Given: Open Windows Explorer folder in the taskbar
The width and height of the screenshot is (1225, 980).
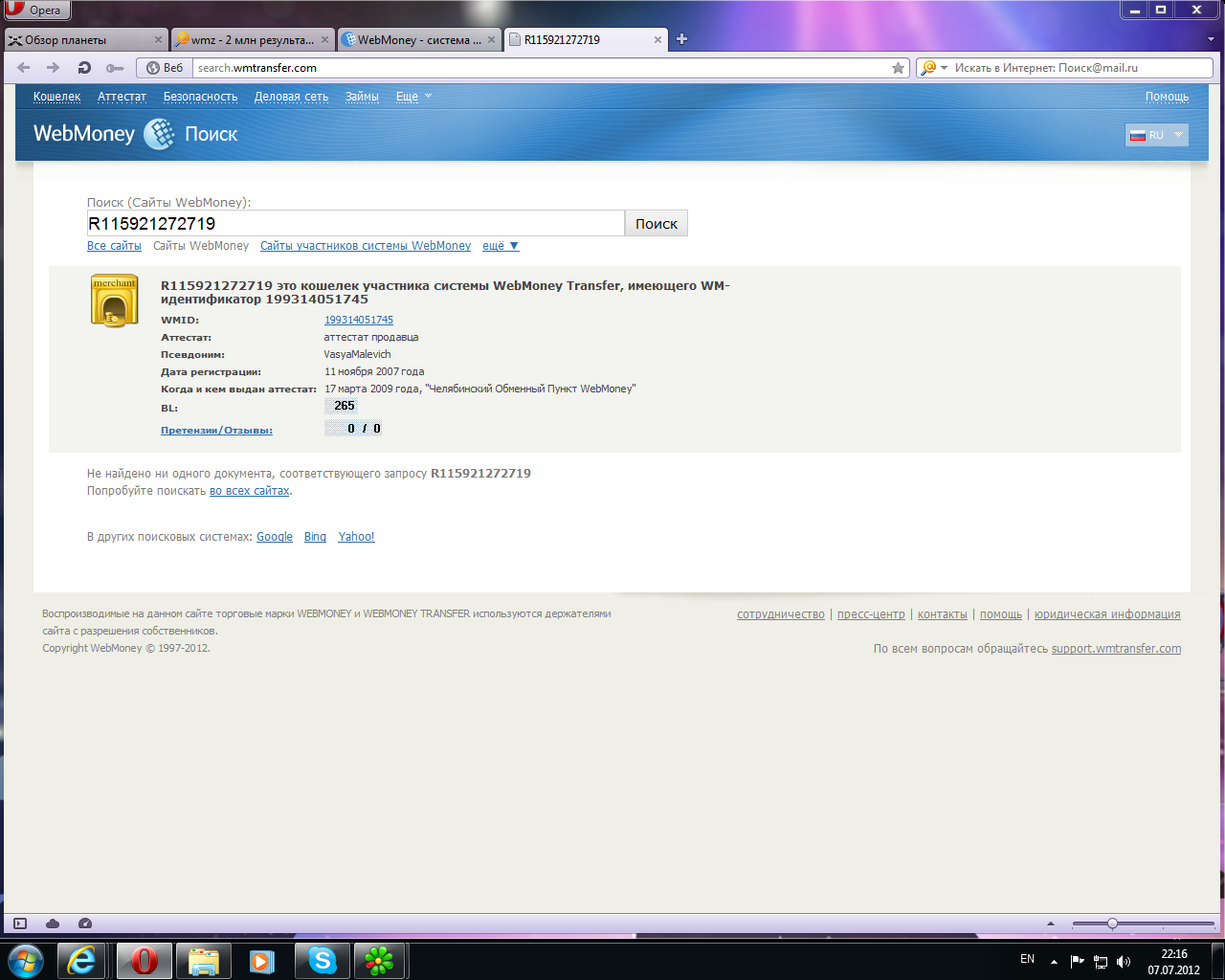Looking at the screenshot, I should tap(203, 961).
